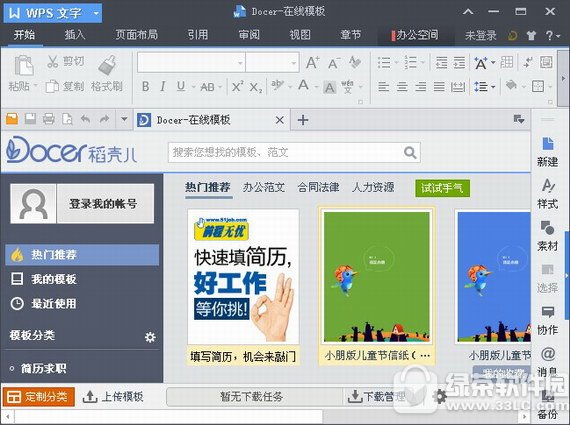
Task: Click the clear formatting icon
Action: pyautogui.click(x=354, y=62)
